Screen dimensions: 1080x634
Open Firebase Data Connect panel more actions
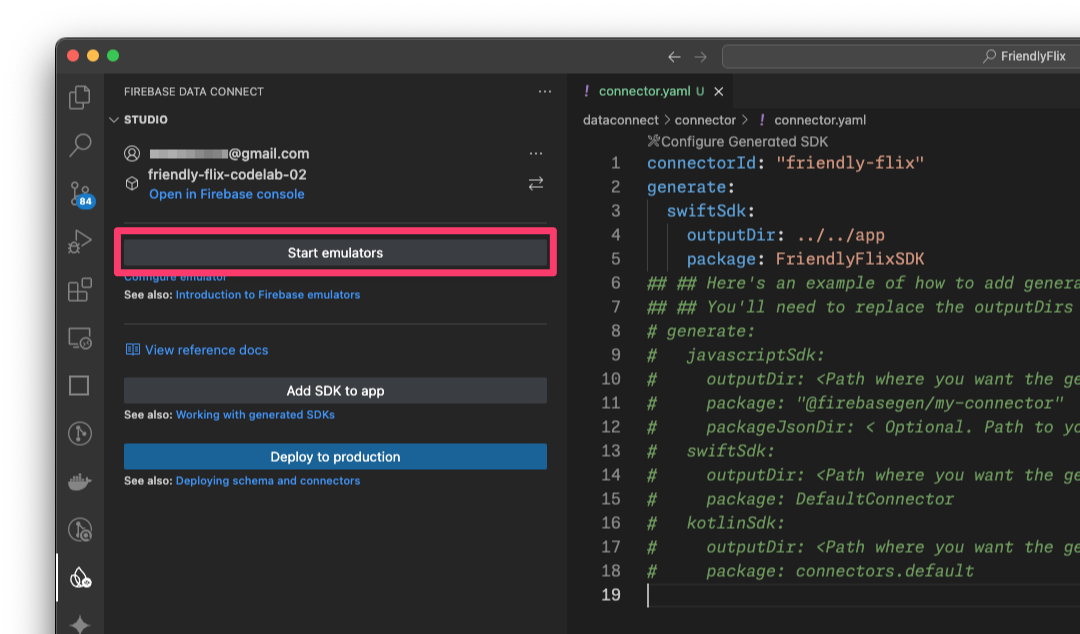click(x=544, y=91)
